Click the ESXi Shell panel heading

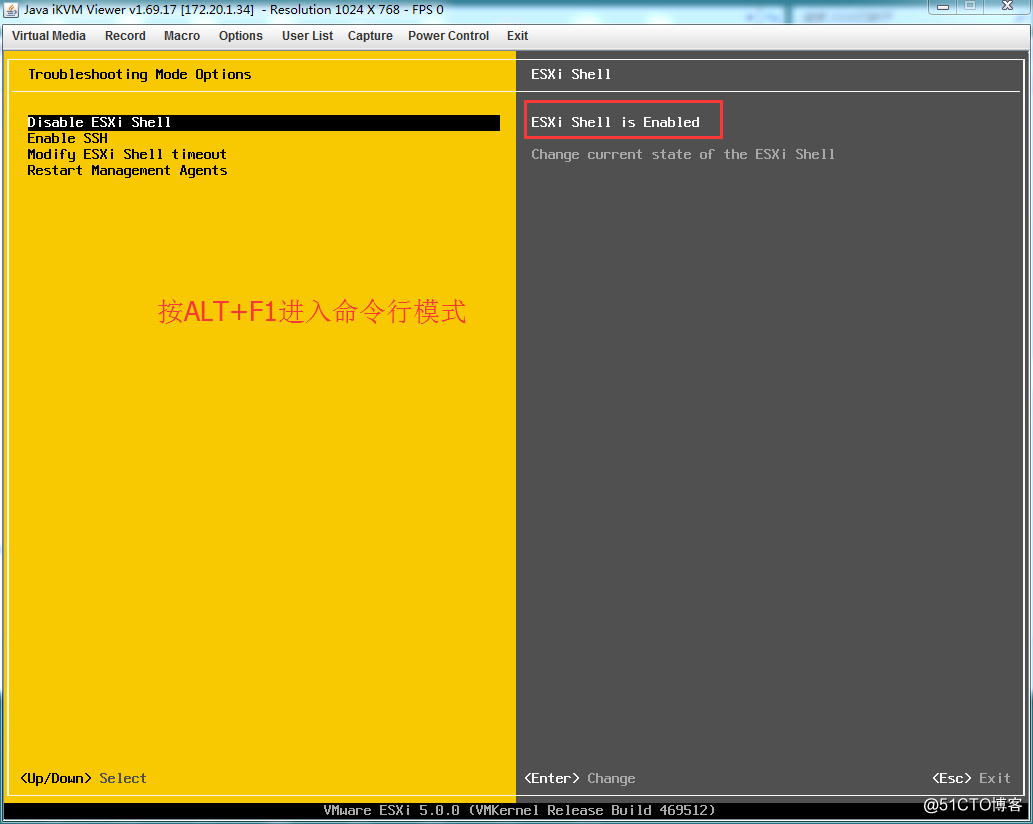(571, 74)
